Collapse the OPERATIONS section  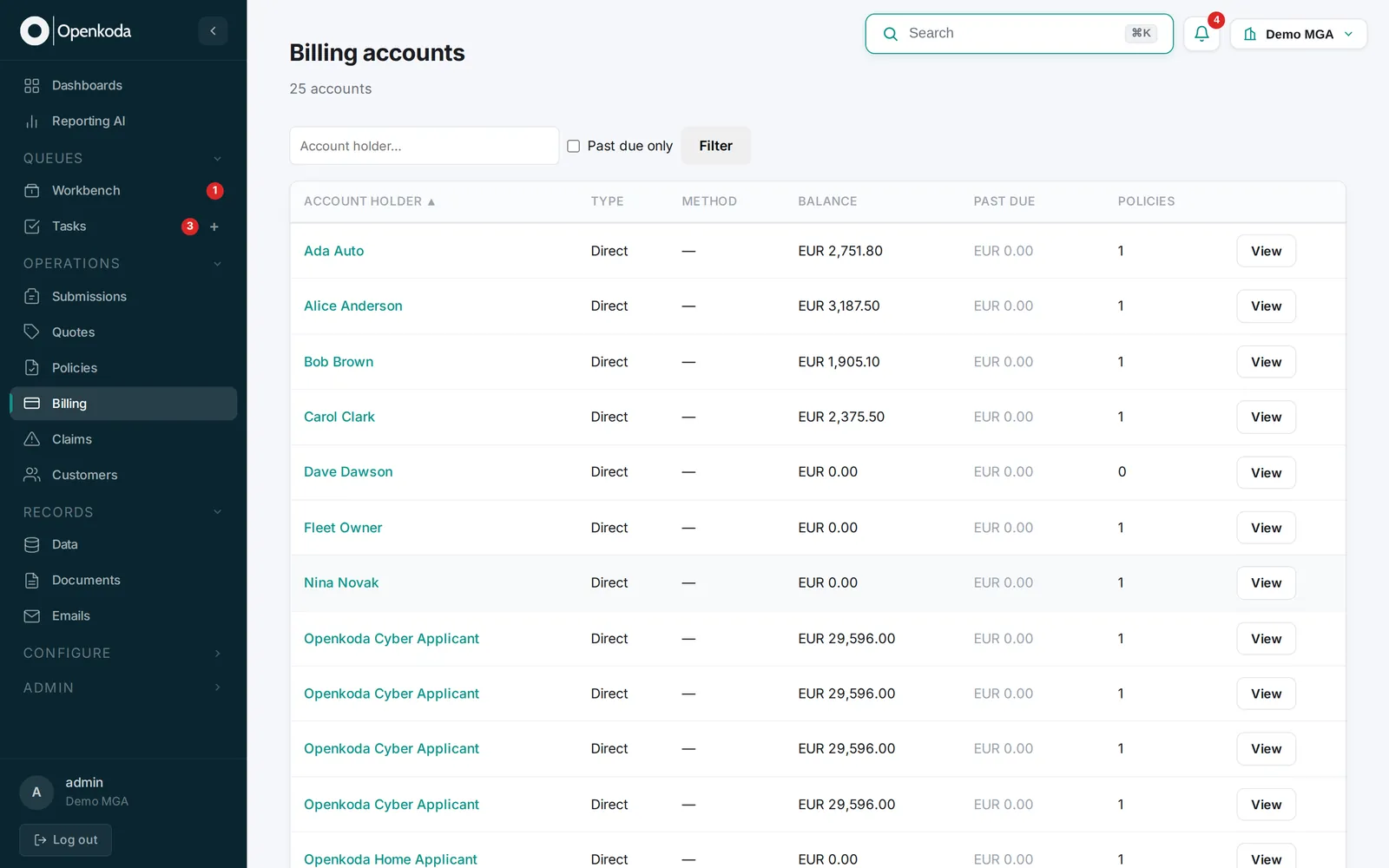click(x=217, y=264)
